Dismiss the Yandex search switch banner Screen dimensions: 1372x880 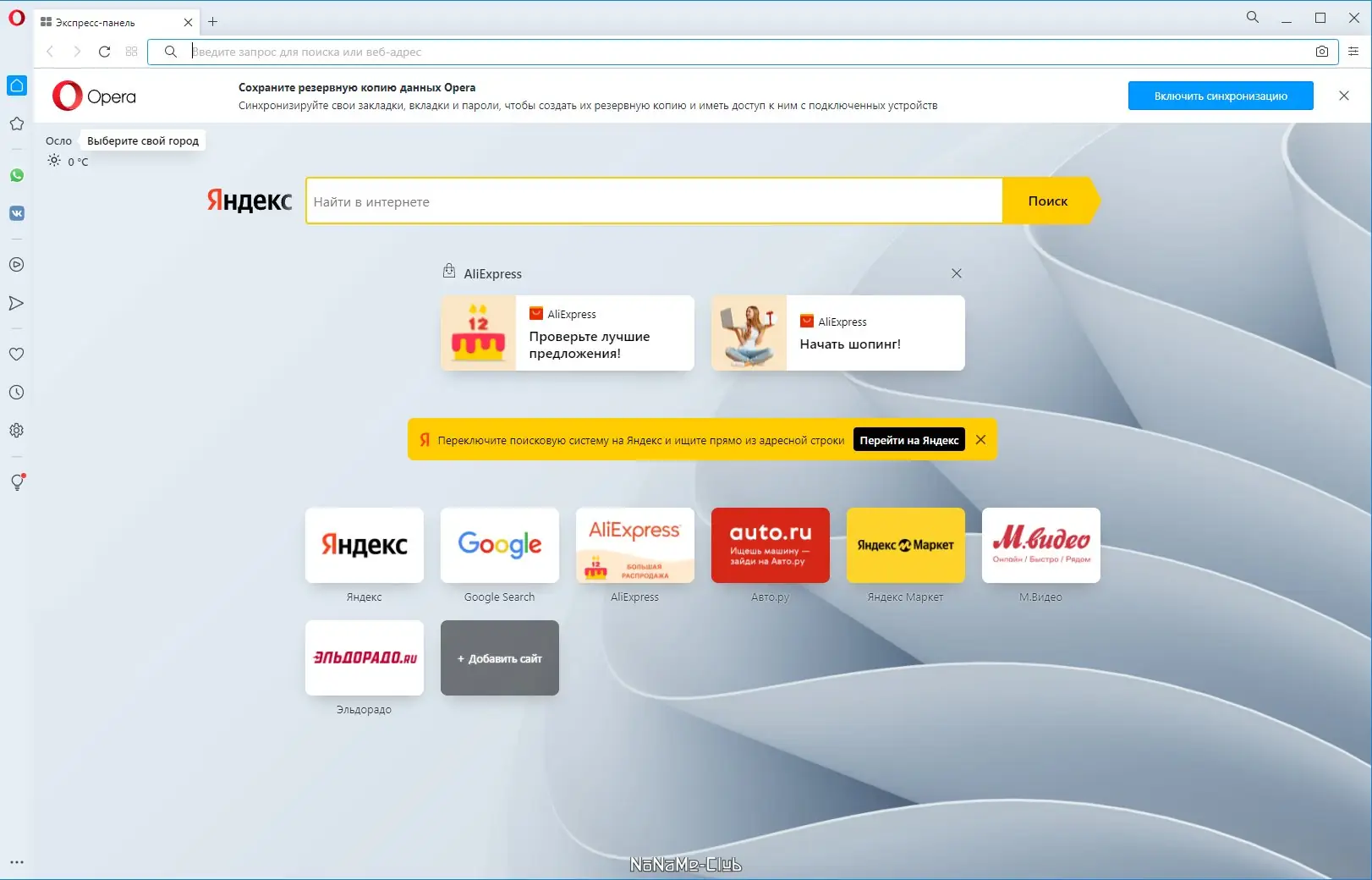tap(980, 440)
